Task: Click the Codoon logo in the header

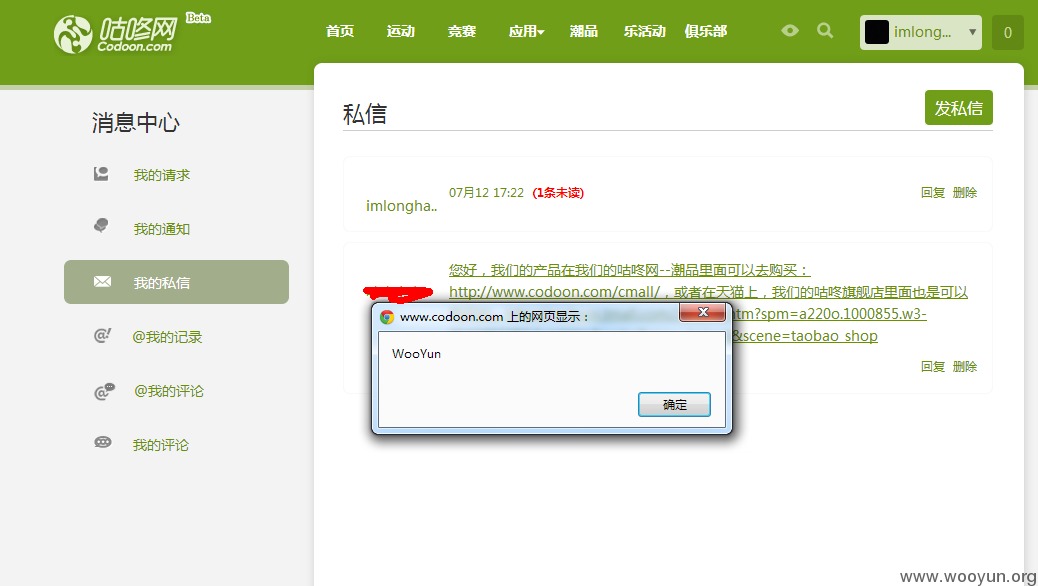Action: [117, 33]
